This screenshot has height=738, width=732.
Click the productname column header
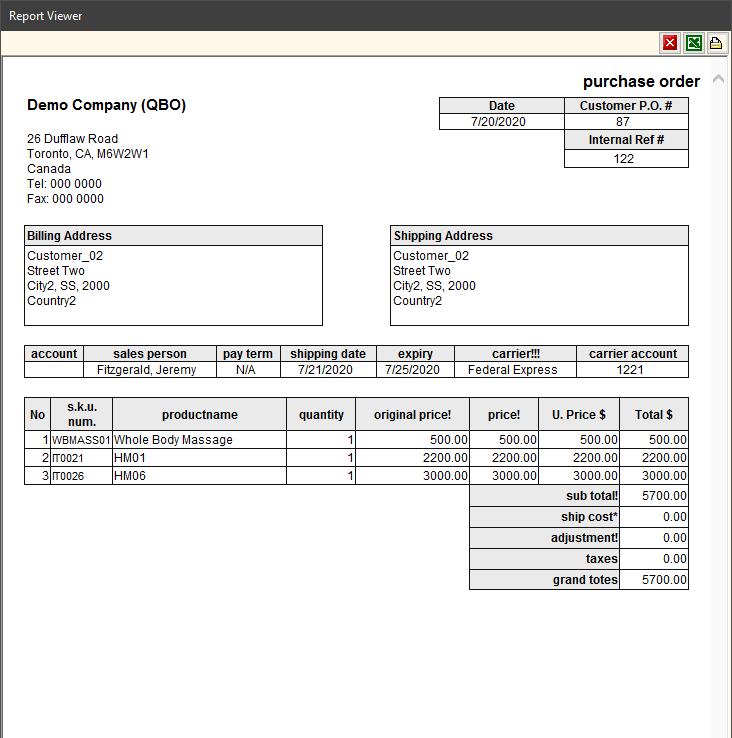pos(199,415)
